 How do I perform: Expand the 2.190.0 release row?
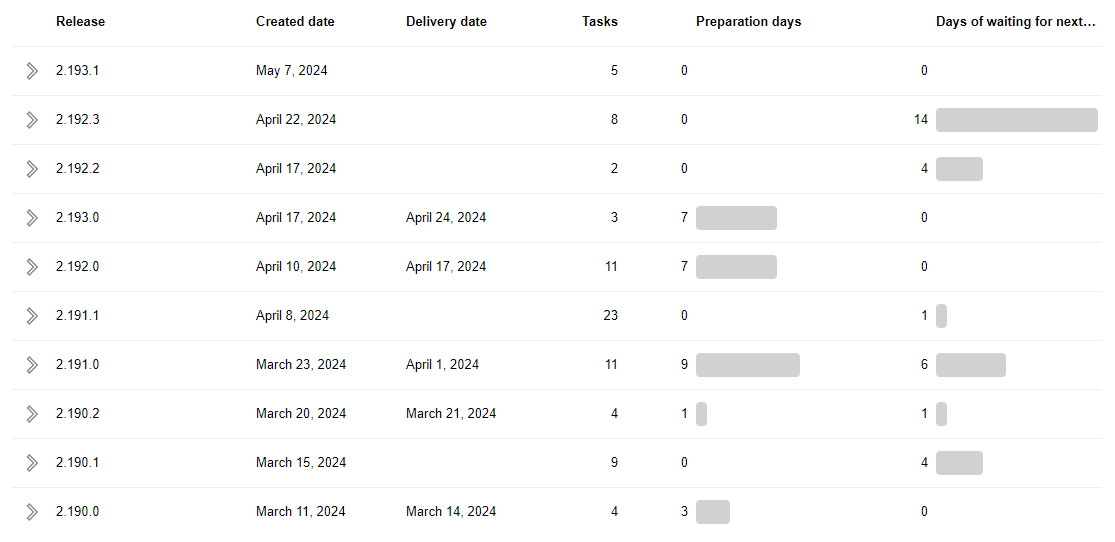[x=32, y=512]
